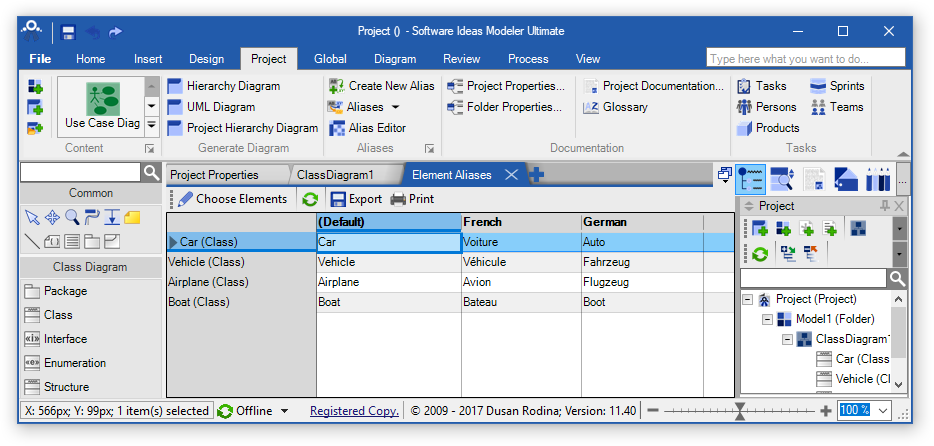
Task: Click the search magnifier beside toolbox filter
Action: tap(151, 173)
